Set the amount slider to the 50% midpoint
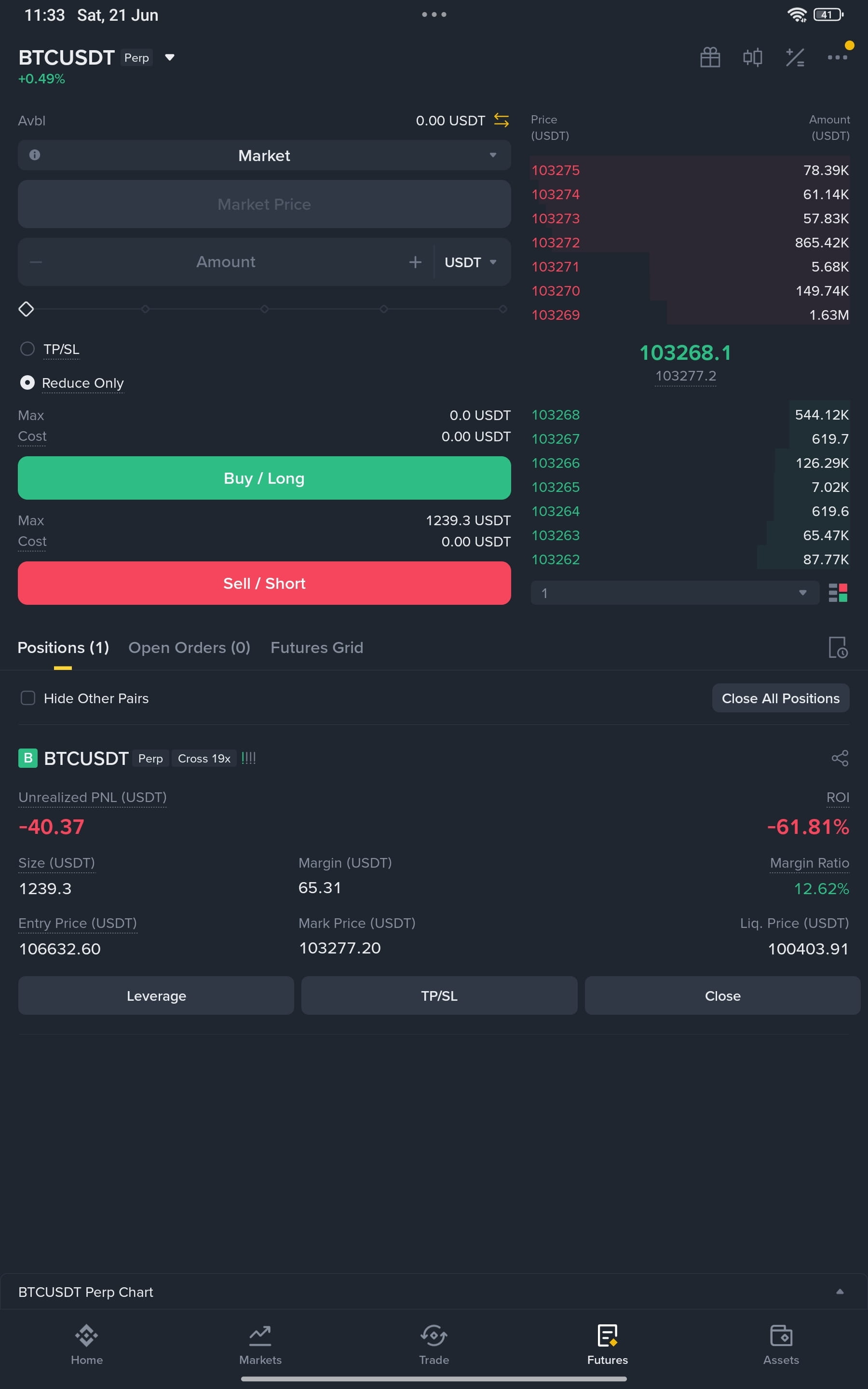 [x=264, y=309]
